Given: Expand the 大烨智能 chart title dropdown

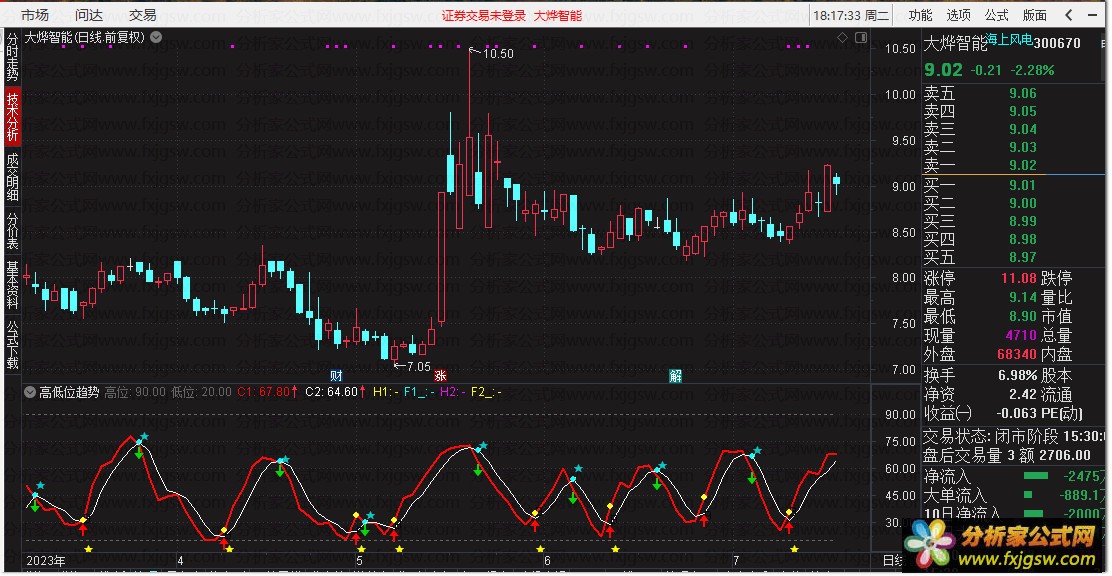Looking at the screenshot, I should pyautogui.click(x=156, y=38).
